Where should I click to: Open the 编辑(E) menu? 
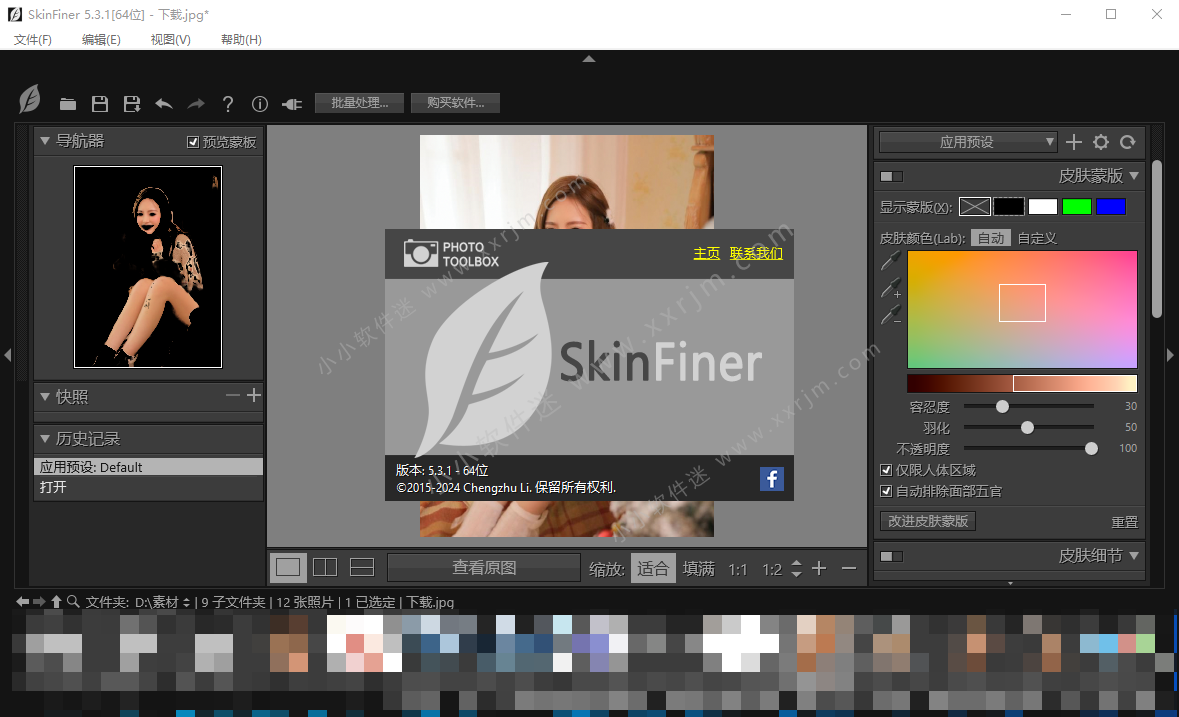tap(101, 39)
